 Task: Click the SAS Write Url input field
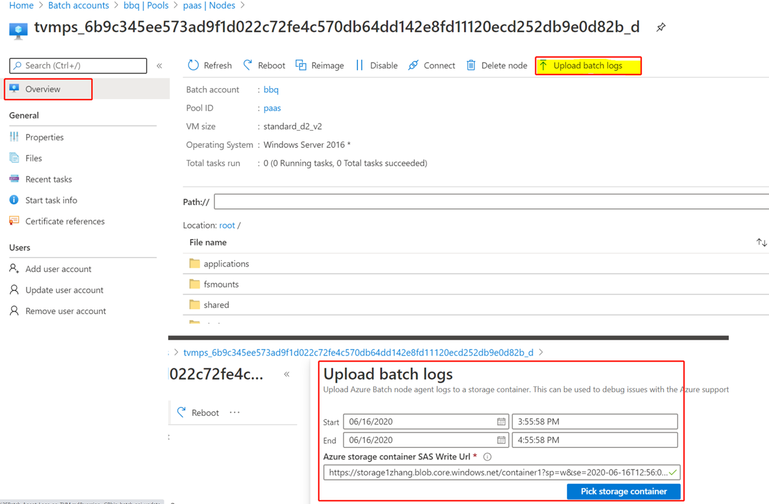[x=502, y=473]
